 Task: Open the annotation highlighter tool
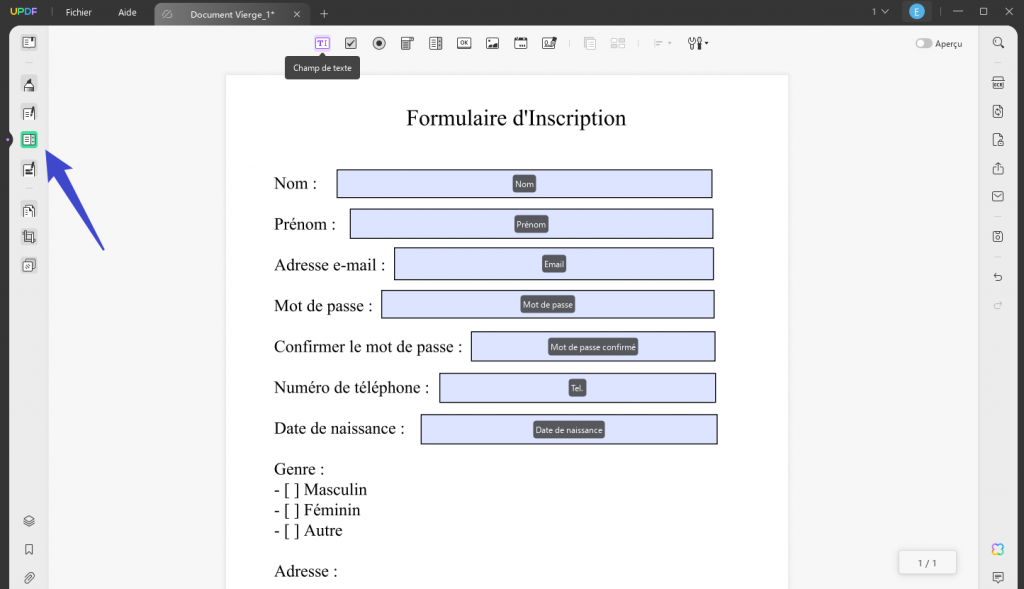[x=28, y=85]
